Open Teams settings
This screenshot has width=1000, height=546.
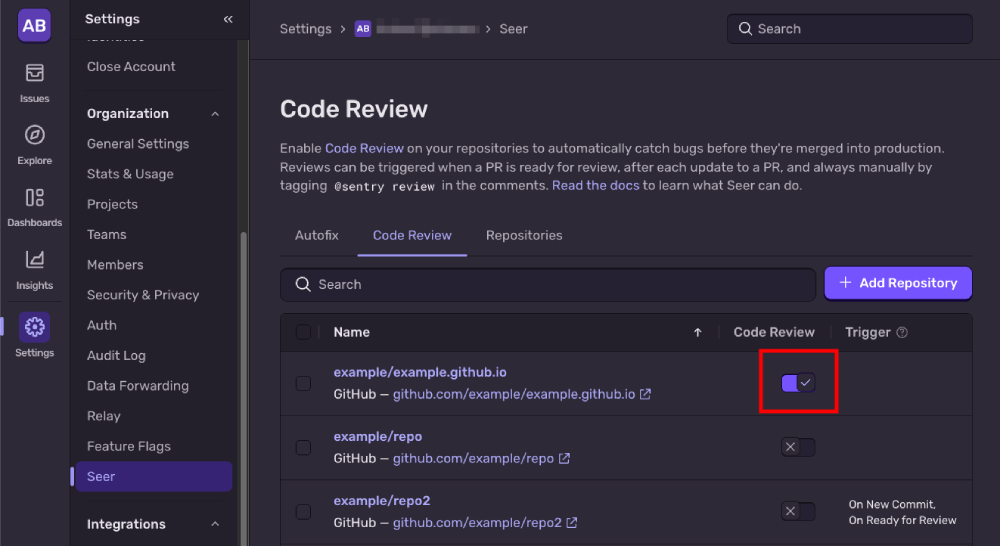107,235
